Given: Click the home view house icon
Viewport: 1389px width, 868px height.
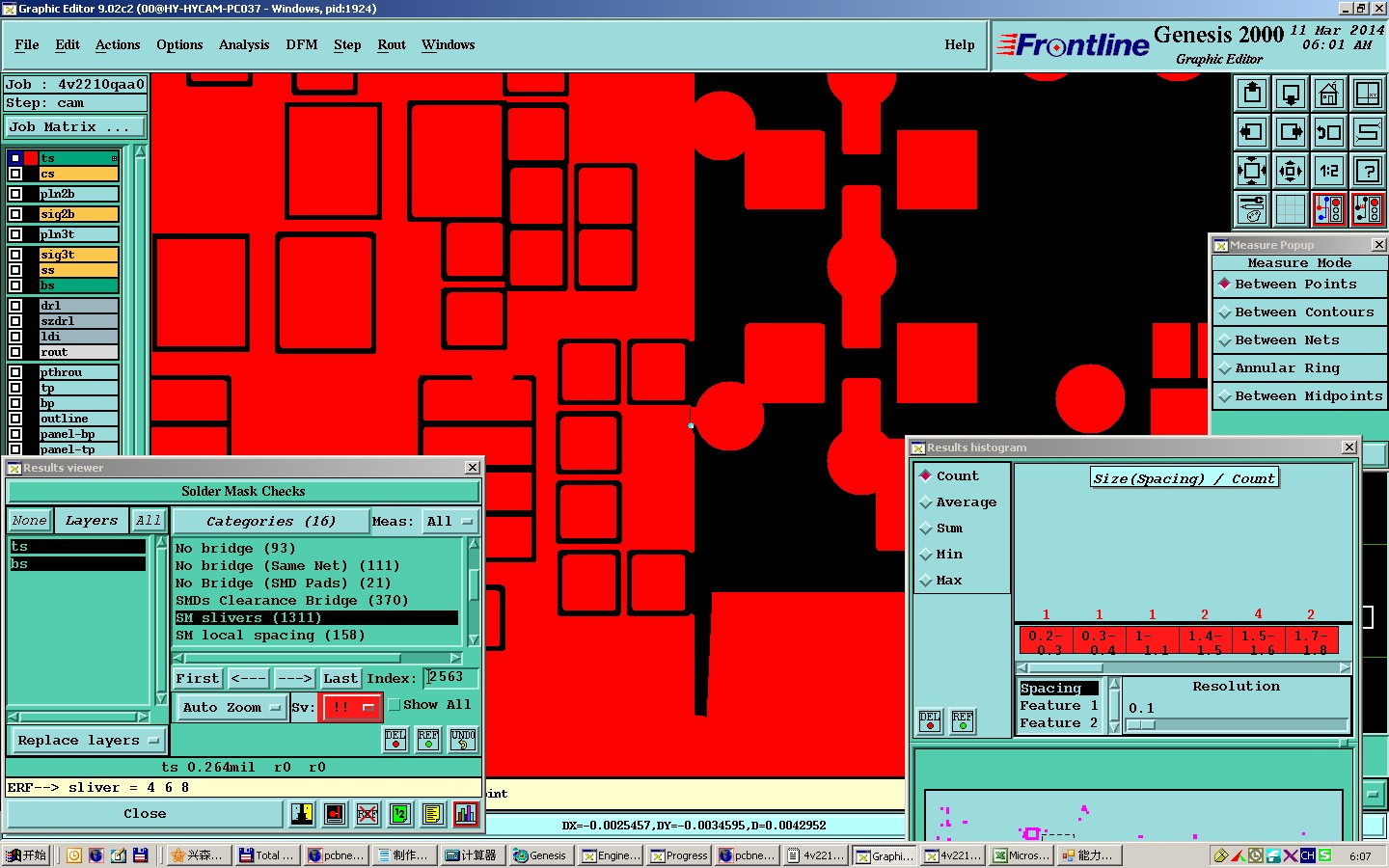Looking at the screenshot, I should 1329,94.
